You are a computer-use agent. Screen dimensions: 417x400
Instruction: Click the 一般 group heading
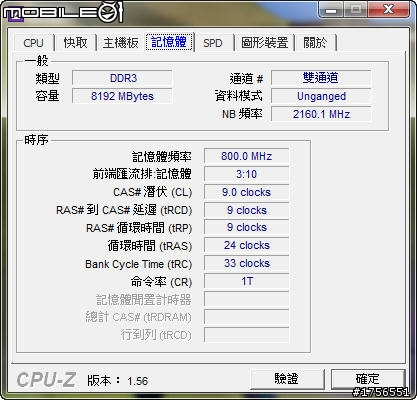click(37, 61)
